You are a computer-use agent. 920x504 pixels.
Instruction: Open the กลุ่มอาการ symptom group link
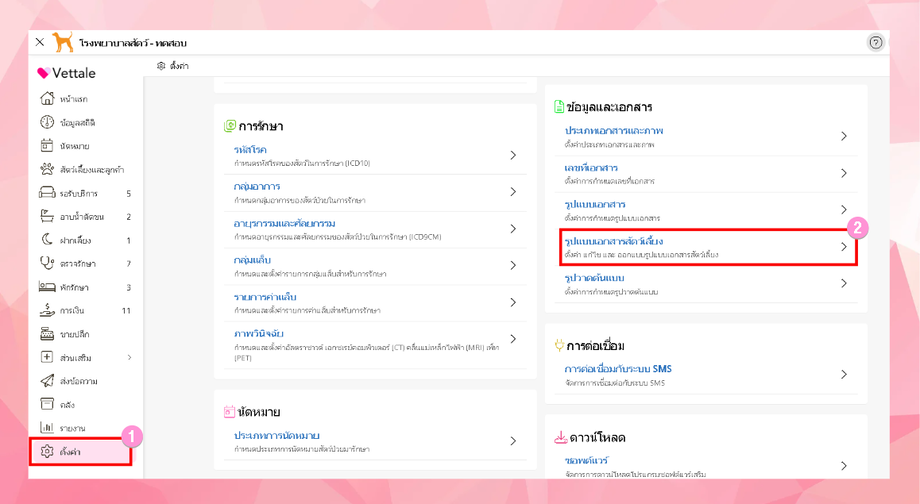click(x=257, y=187)
